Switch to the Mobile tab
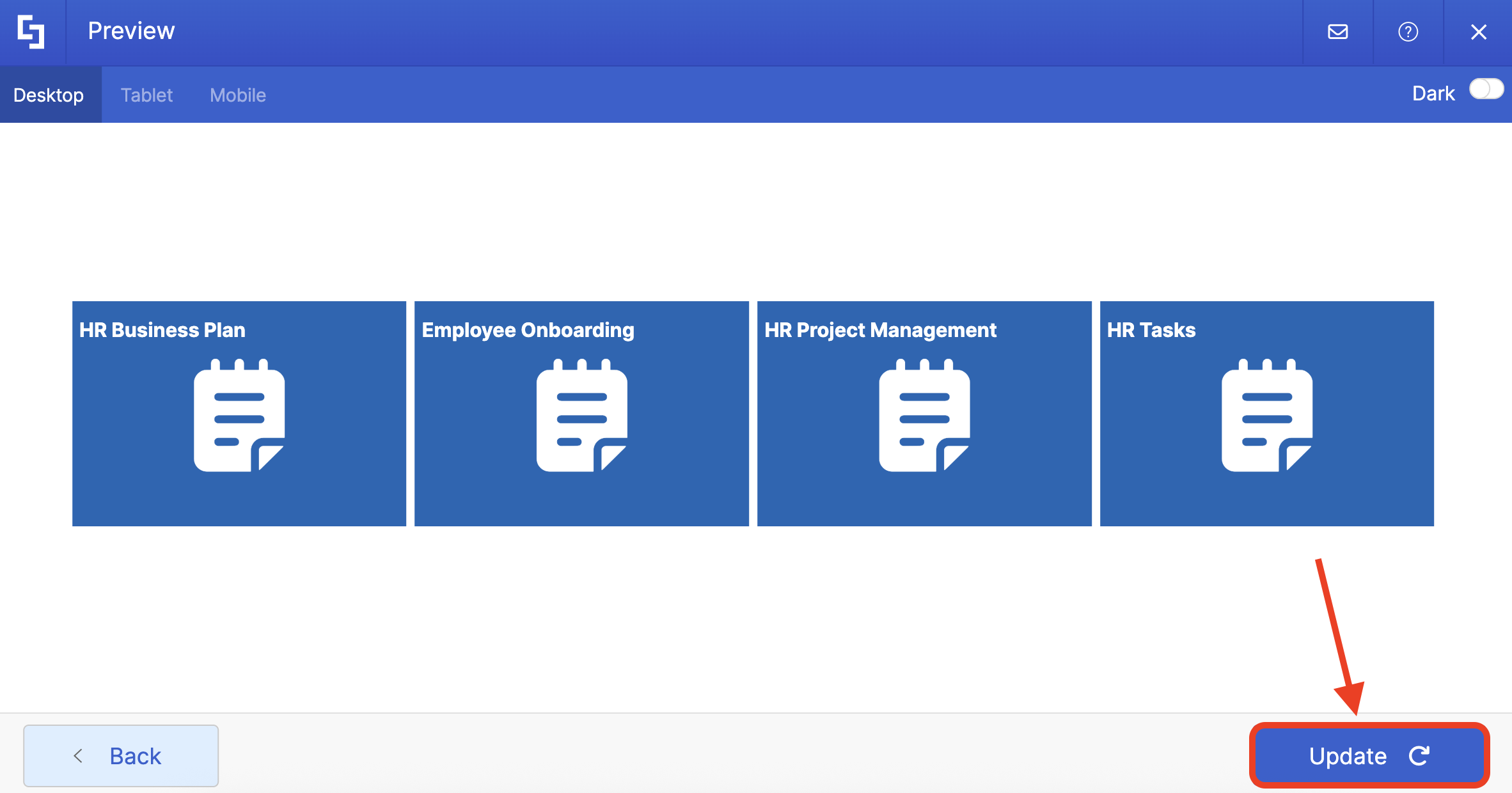The height and width of the screenshot is (793, 1512). coord(238,95)
